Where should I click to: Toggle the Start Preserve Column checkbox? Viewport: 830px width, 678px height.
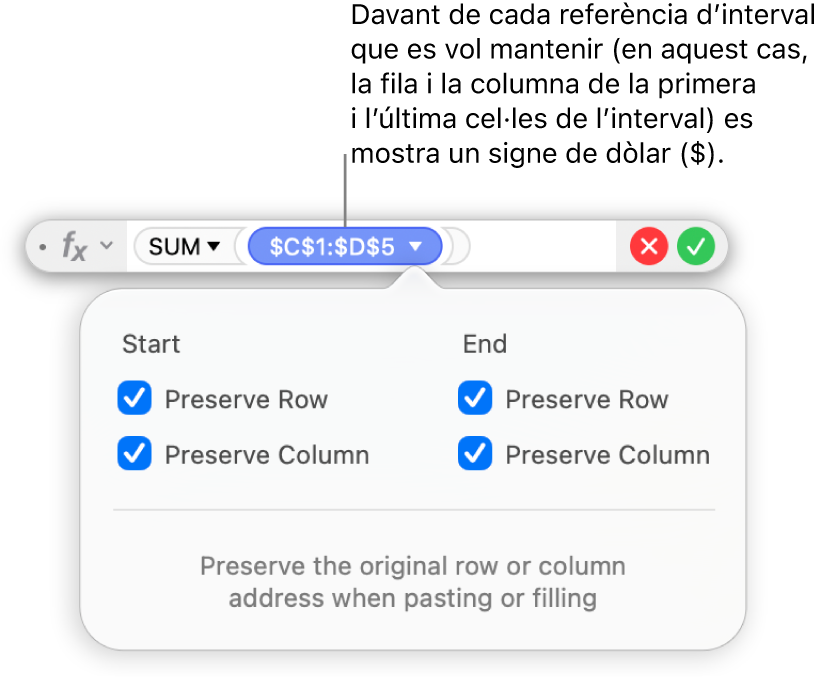point(134,455)
